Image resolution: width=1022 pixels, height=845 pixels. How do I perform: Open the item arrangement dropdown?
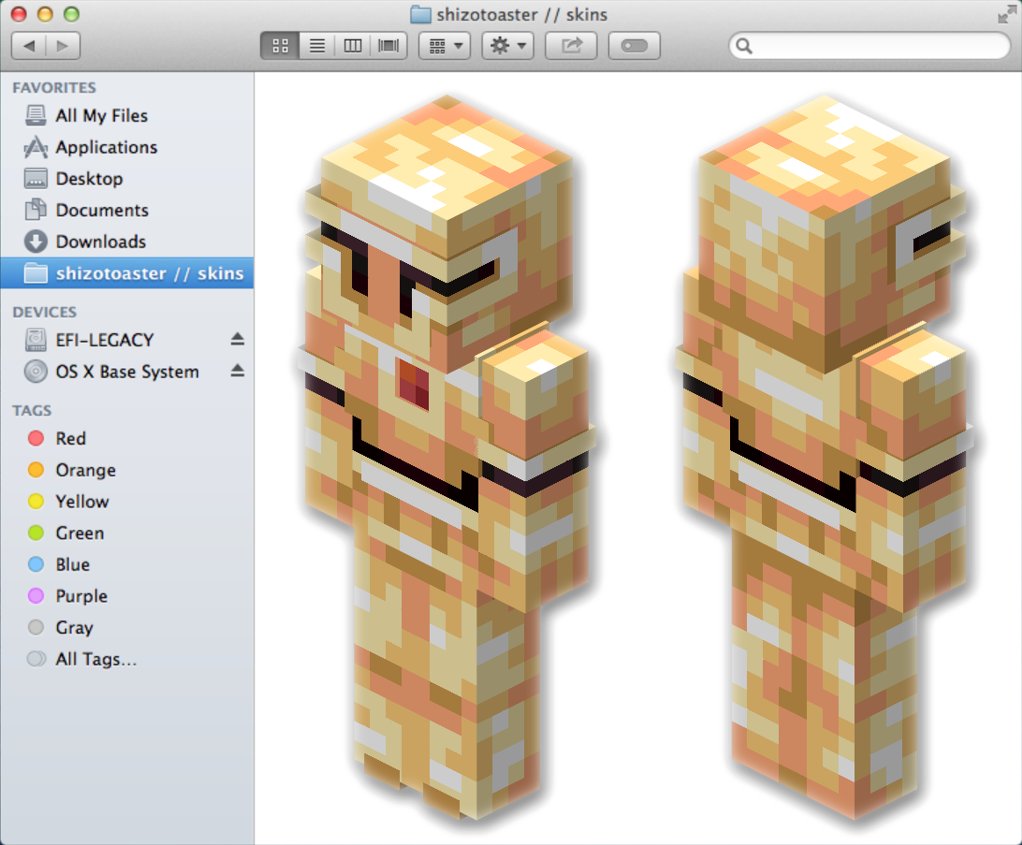tap(445, 46)
